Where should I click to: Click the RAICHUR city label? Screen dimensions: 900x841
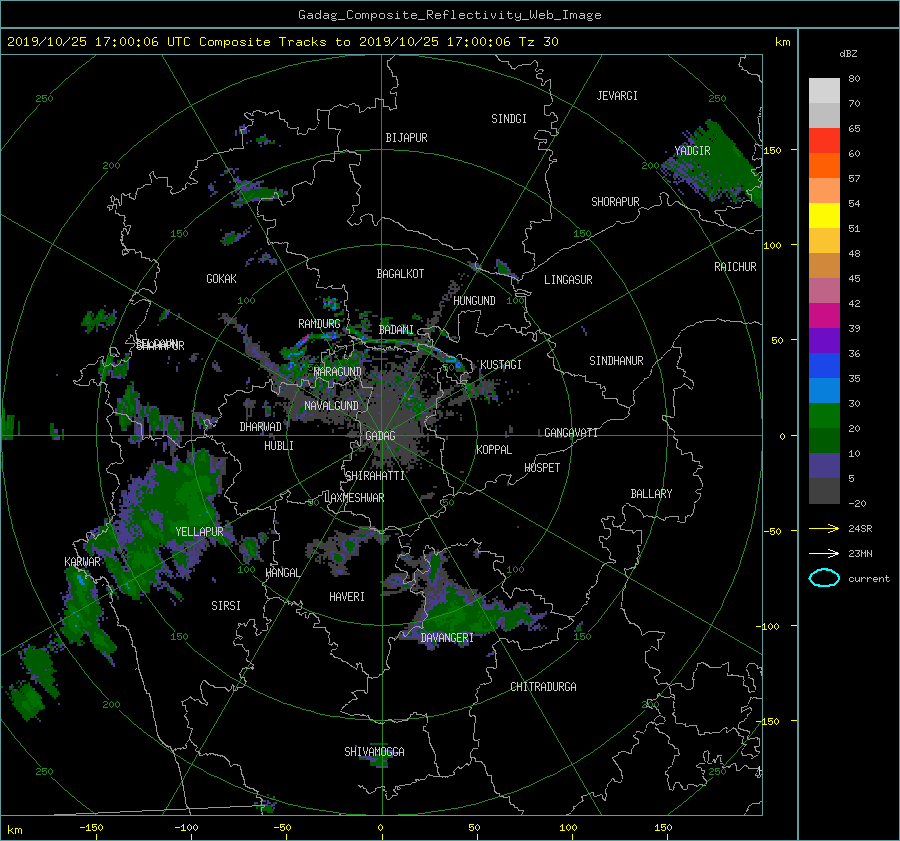point(735,267)
